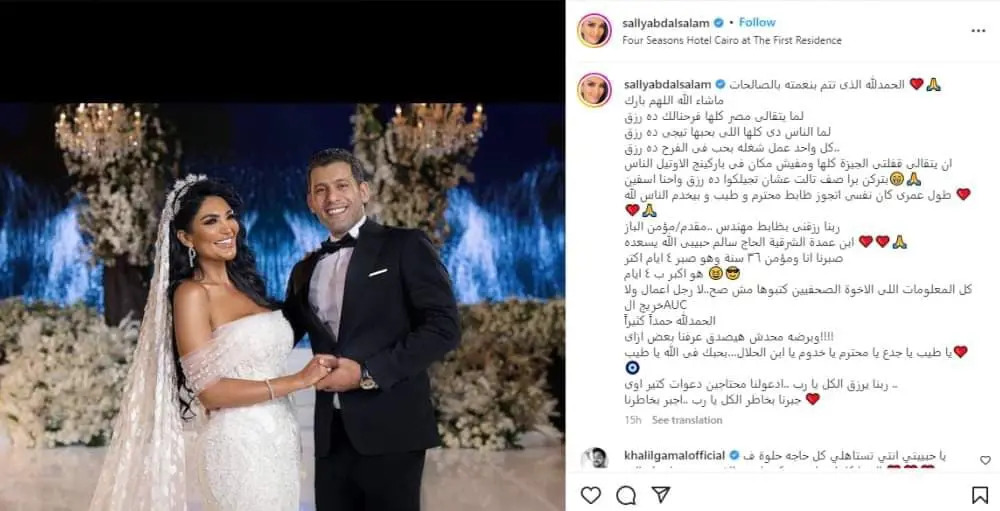
Task: Click the 15h post timestamp
Action: coord(633,420)
